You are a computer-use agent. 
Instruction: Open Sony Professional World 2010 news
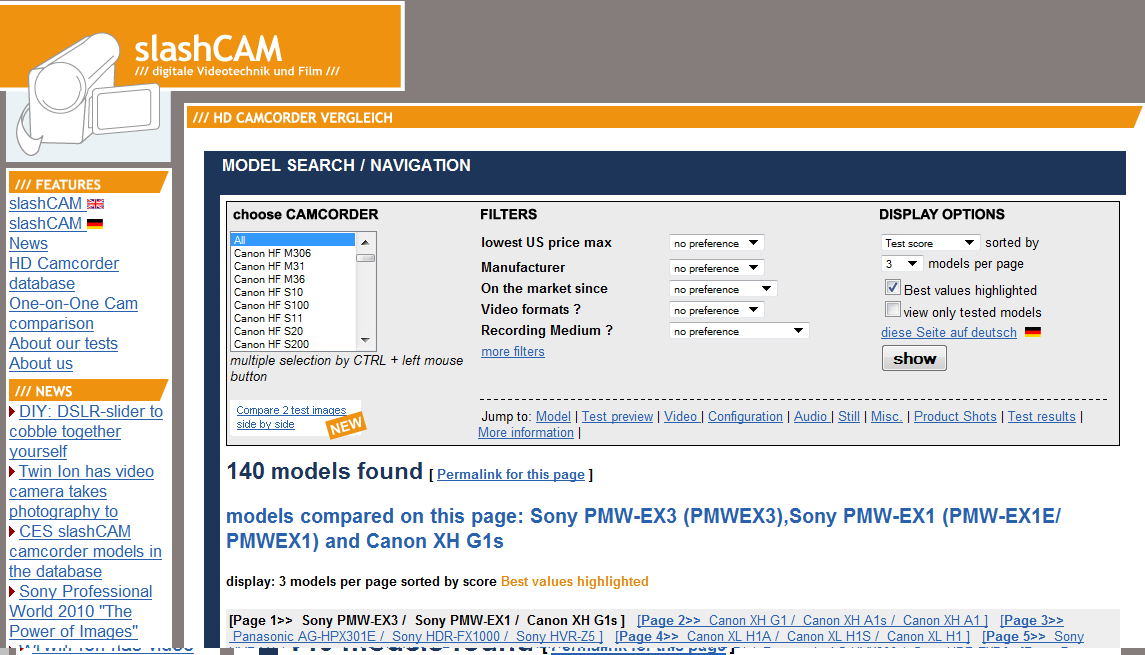coord(81,611)
